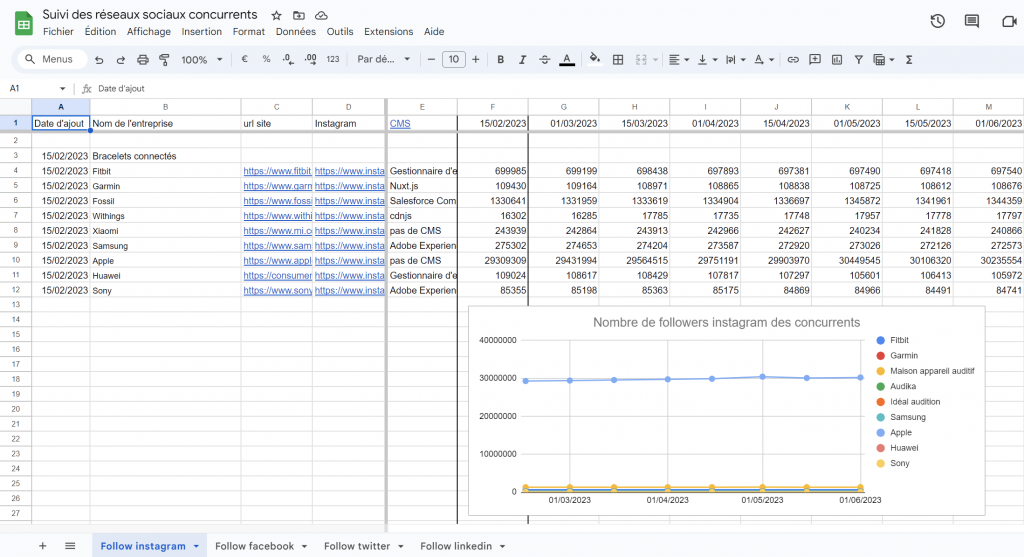
Task: Open the Données menu
Action: [x=295, y=32]
